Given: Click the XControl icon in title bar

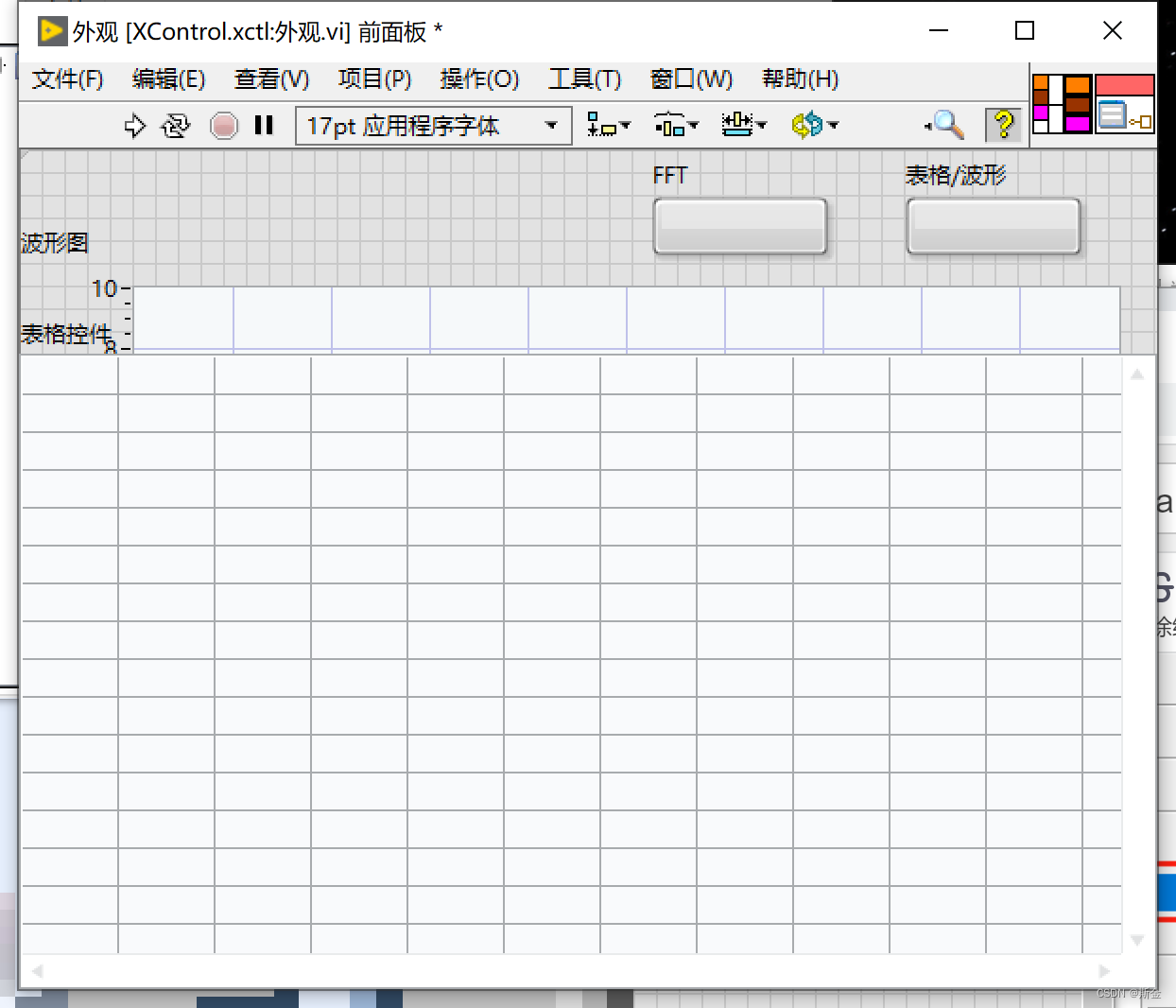Looking at the screenshot, I should [x=54, y=30].
